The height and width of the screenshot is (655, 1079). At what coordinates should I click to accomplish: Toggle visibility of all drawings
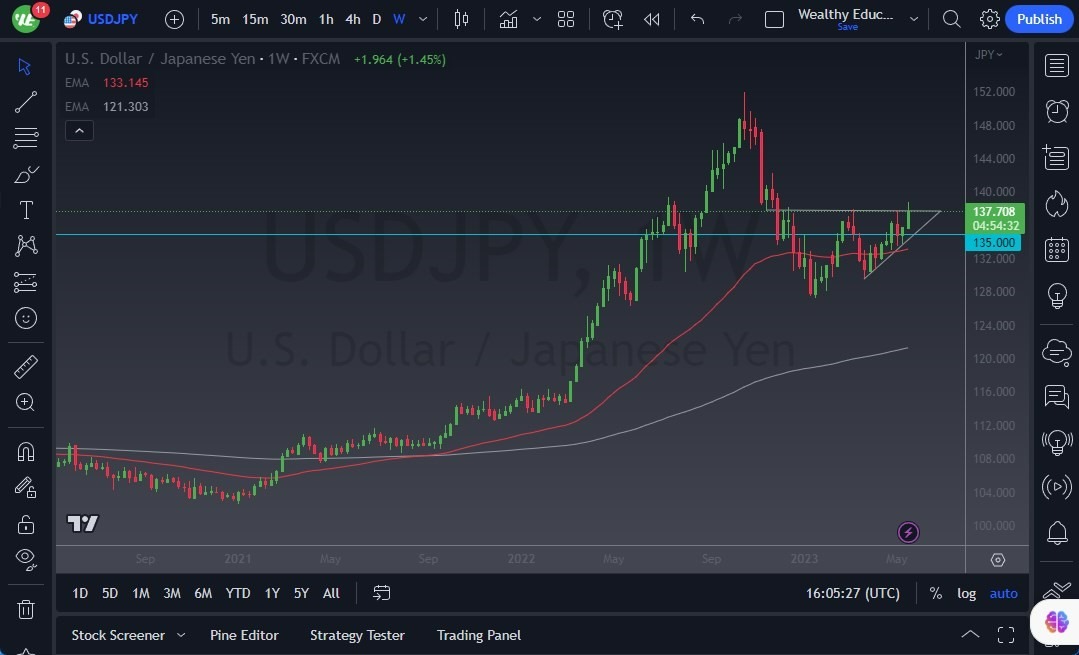(25, 559)
